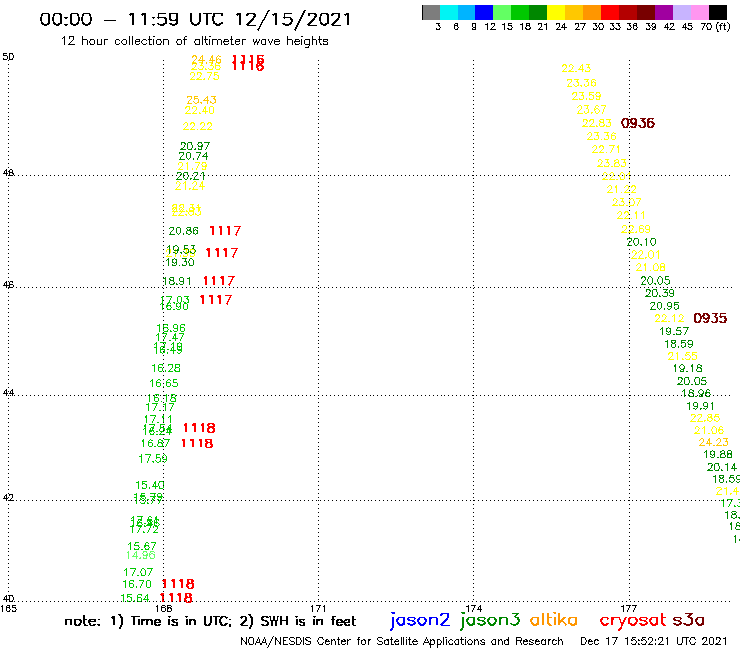Viewport: 740px width, 650px height.
Task: Click the bright red color scale swatch
Action: pyautogui.click(x=610, y=12)
